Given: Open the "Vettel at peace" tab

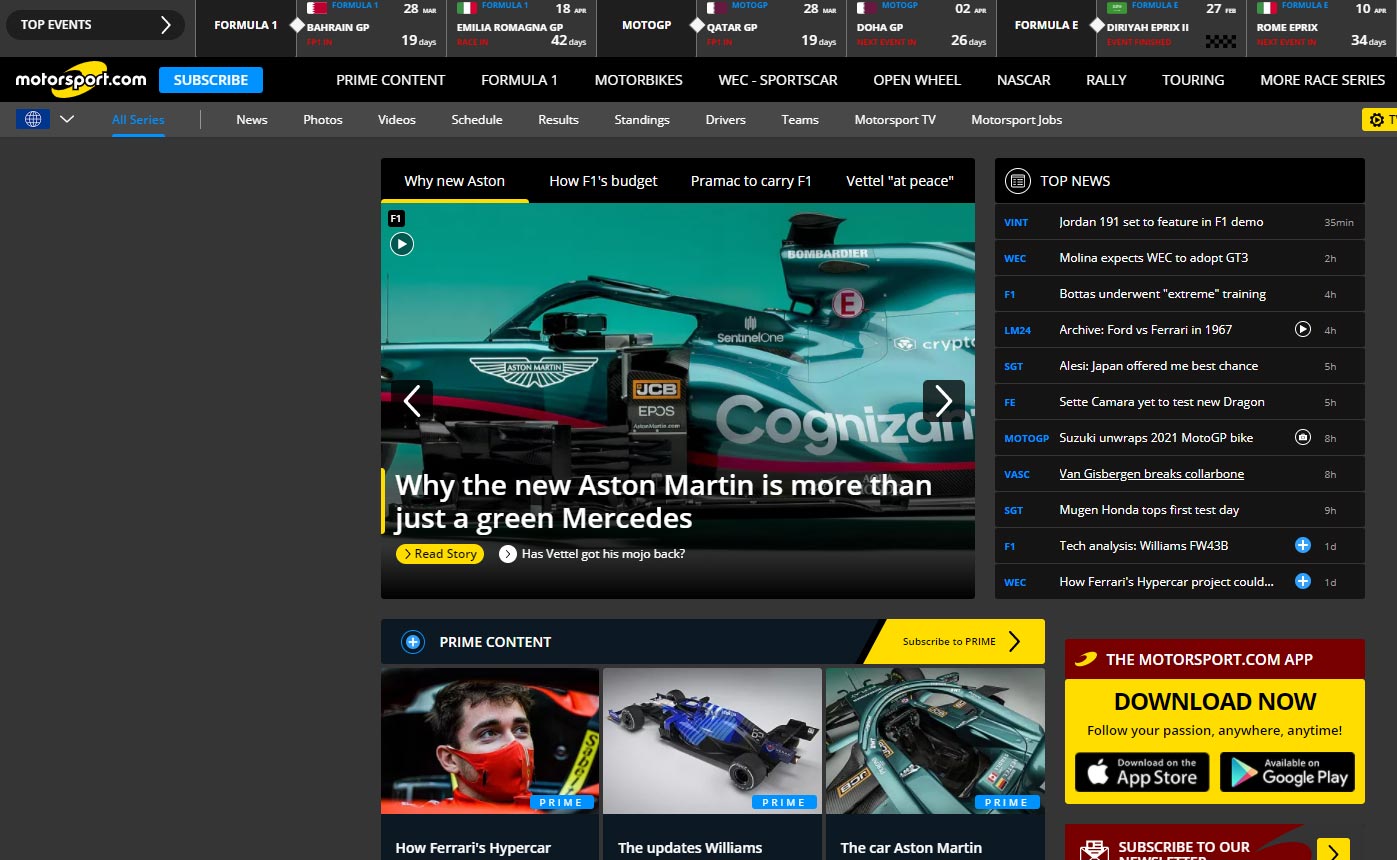Looking at the screenshot, I should click(899, 181).
